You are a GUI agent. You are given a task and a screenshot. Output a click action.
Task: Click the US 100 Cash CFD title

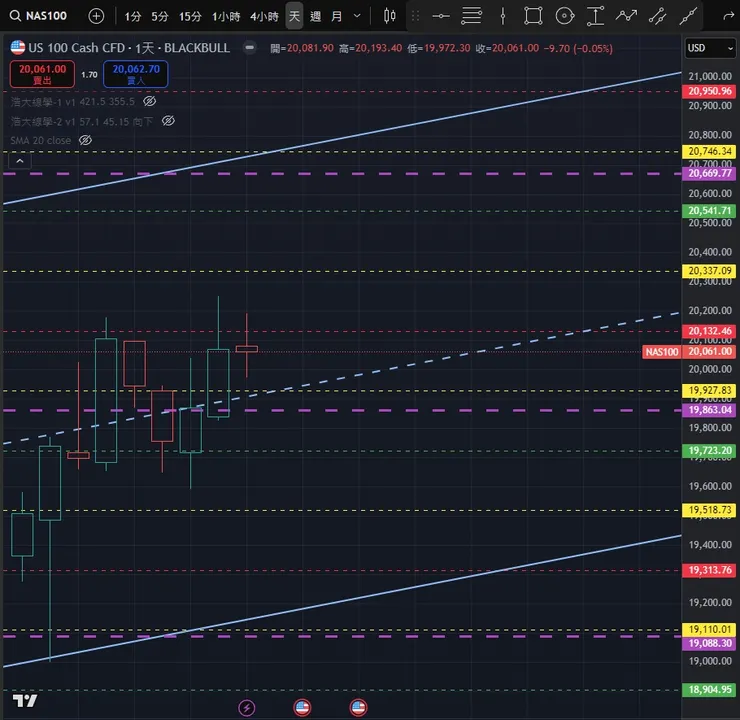tap(76, 48)
